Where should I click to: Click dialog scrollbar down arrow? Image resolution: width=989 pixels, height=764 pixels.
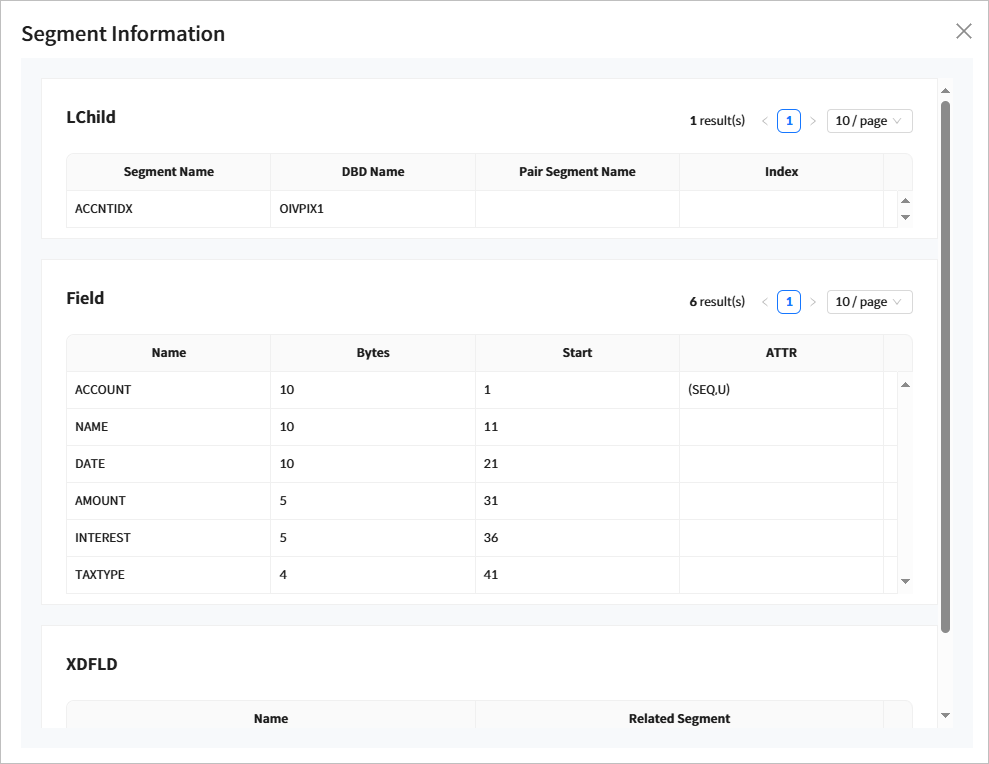(945, 715)
